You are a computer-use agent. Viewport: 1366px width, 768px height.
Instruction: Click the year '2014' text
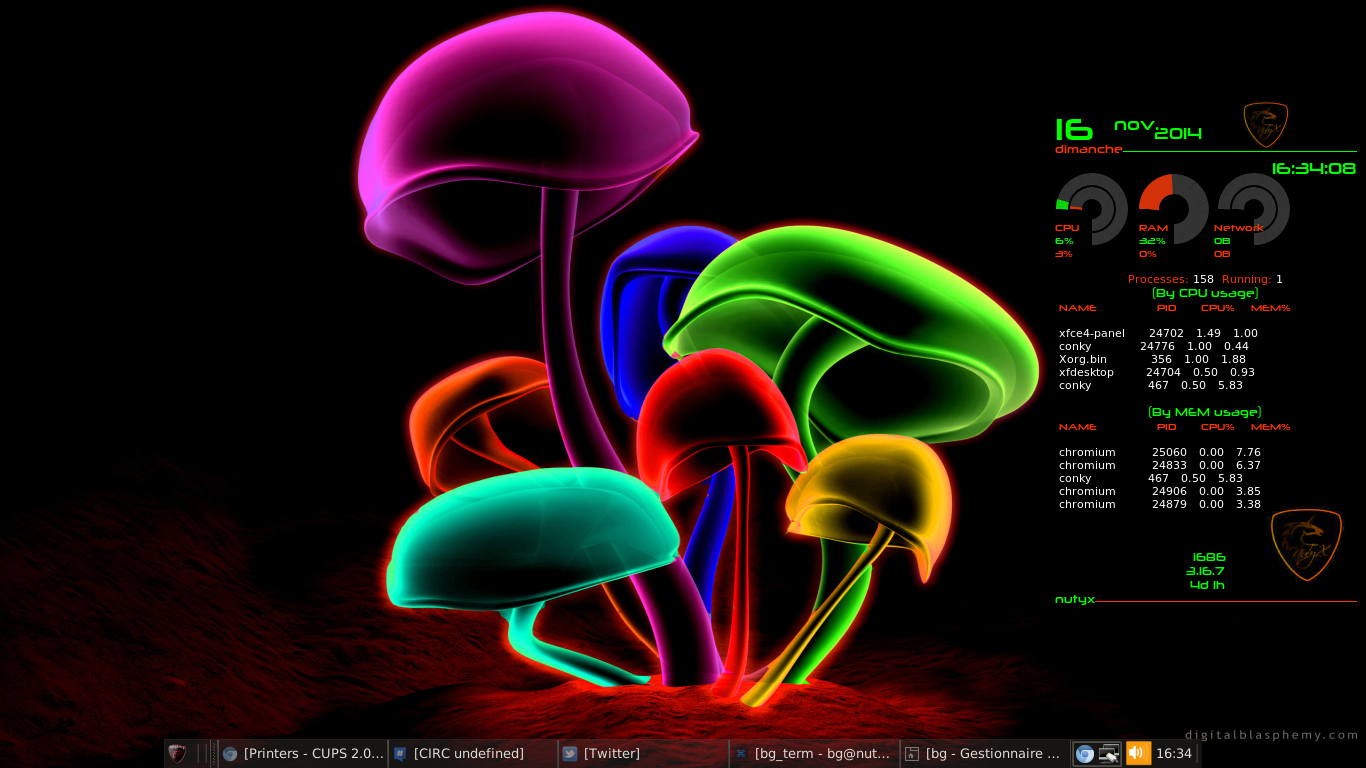[x=1178, y=133]
